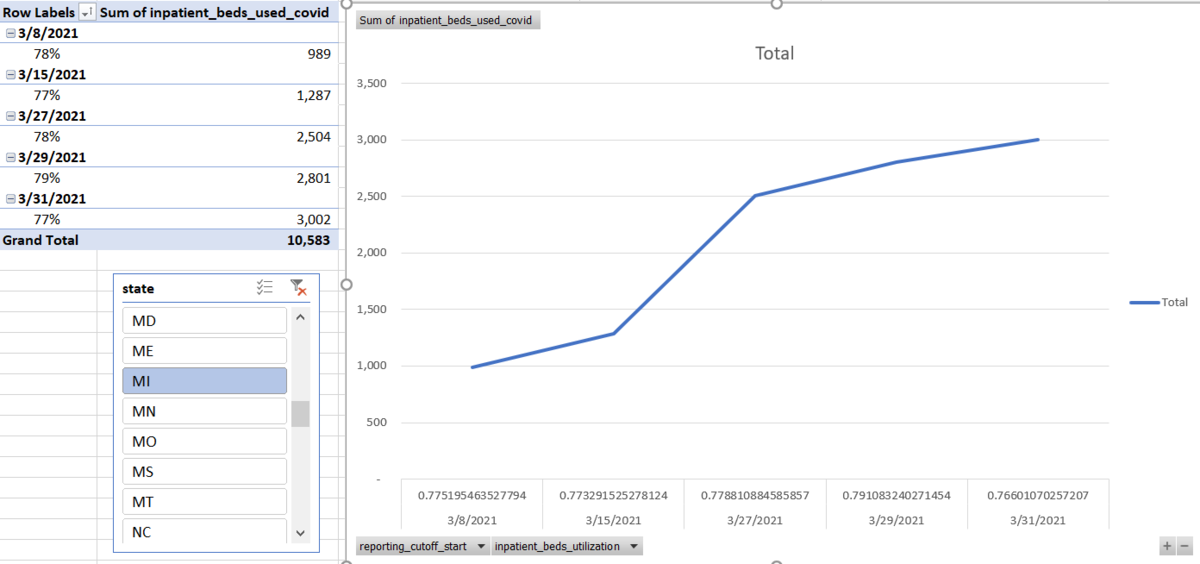
Task: Click the Total legend entry
Action: [1160, 302]
